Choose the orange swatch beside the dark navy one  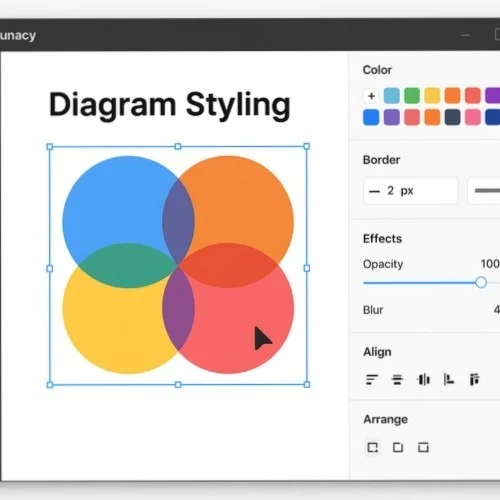432,117
